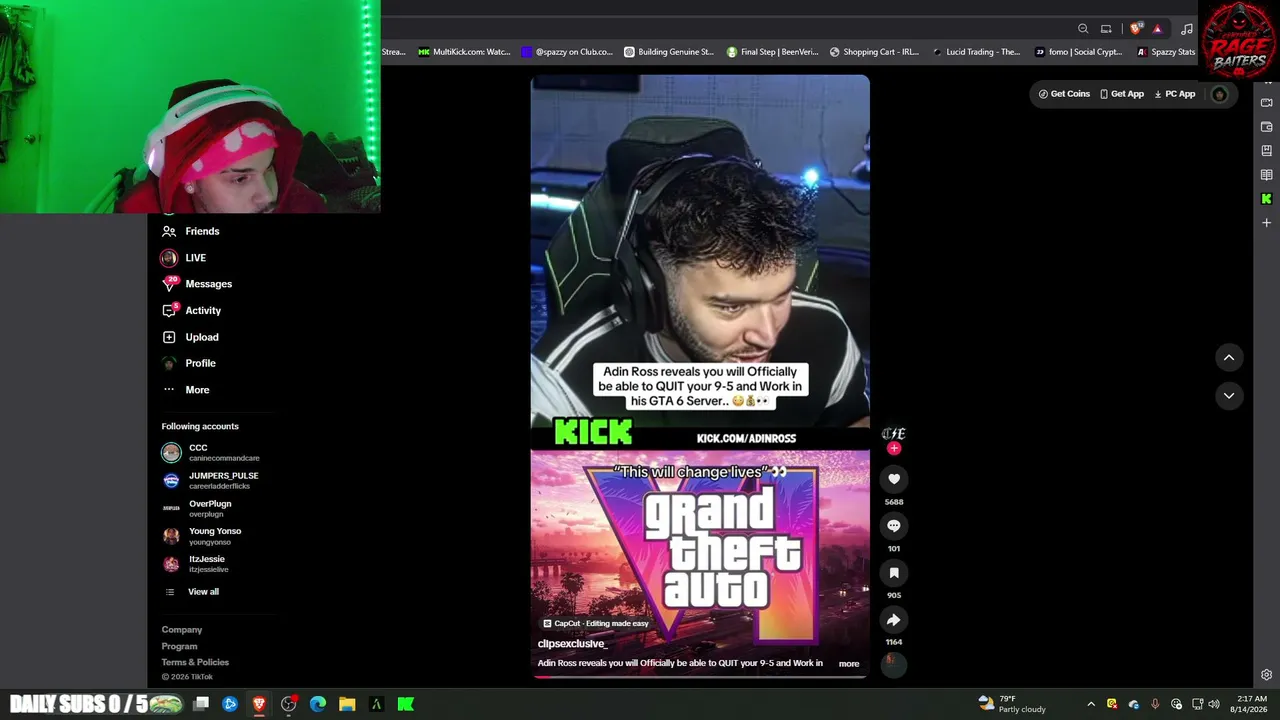Image resolution: width=1280 pixels, height=720 pixels.
Task: Open Bookmarks panel in Brave sidebar
Action: tap(1266, 151)
